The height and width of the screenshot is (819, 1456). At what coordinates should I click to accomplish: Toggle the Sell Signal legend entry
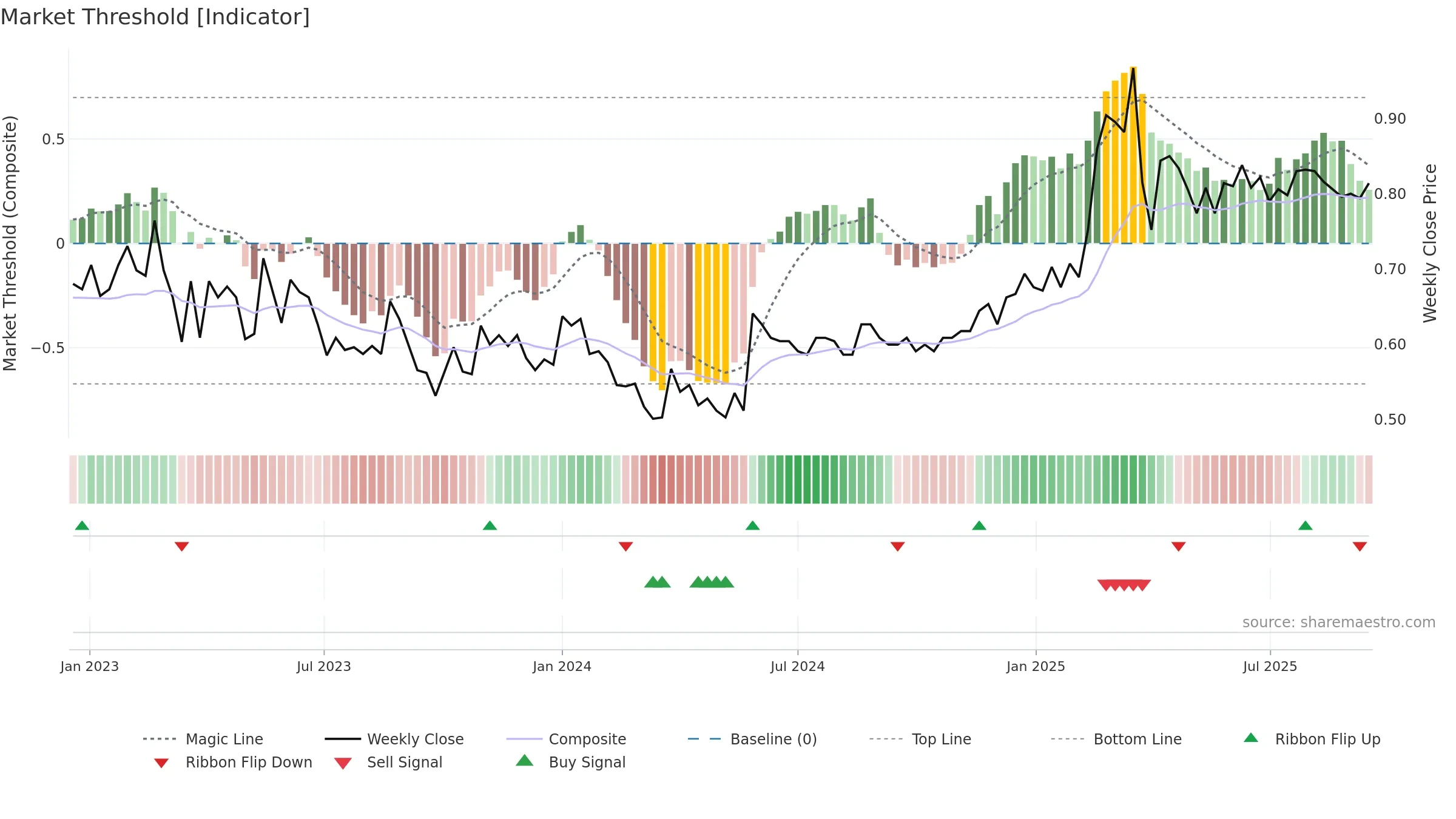388,762
